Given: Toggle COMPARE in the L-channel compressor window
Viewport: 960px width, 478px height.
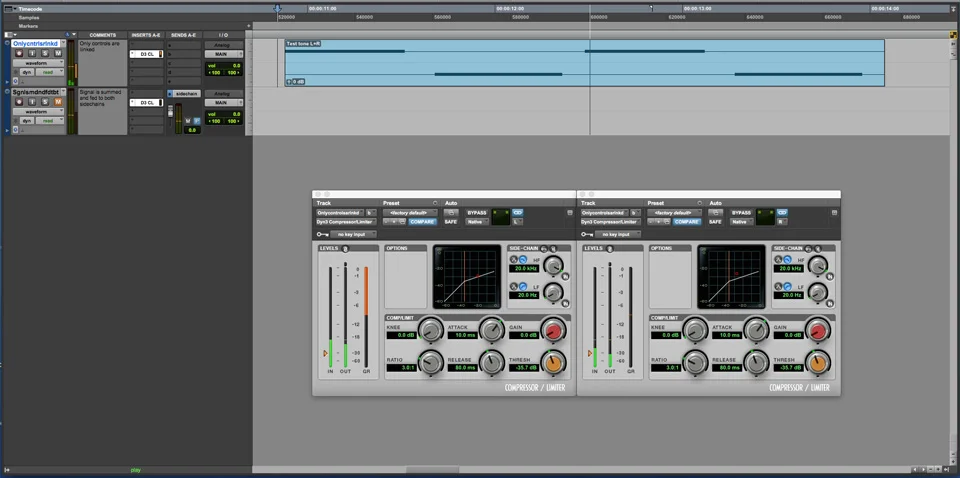Looking at the screenshot, I should (422, 222).
